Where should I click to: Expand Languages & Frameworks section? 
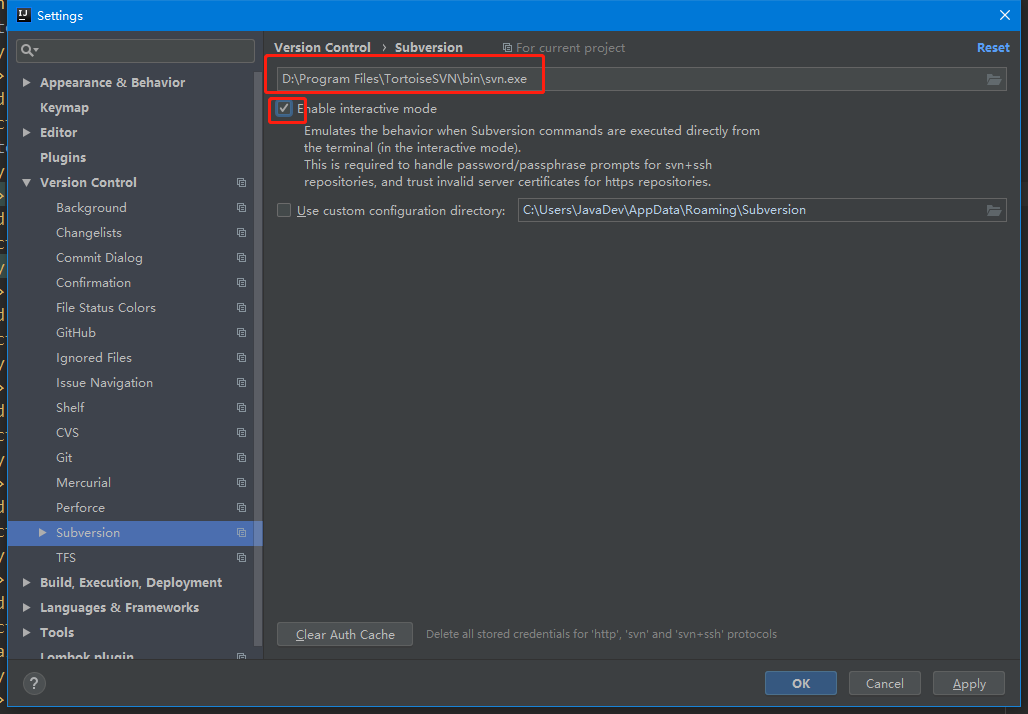point(26,608)
